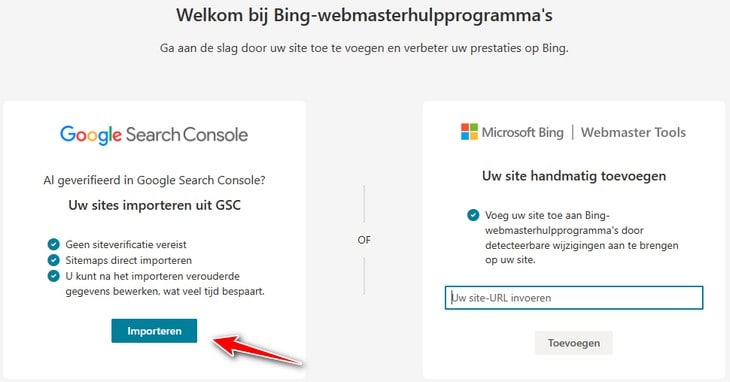Click the OF divider label
Screen dimensions: 730x382
point(364,240)
